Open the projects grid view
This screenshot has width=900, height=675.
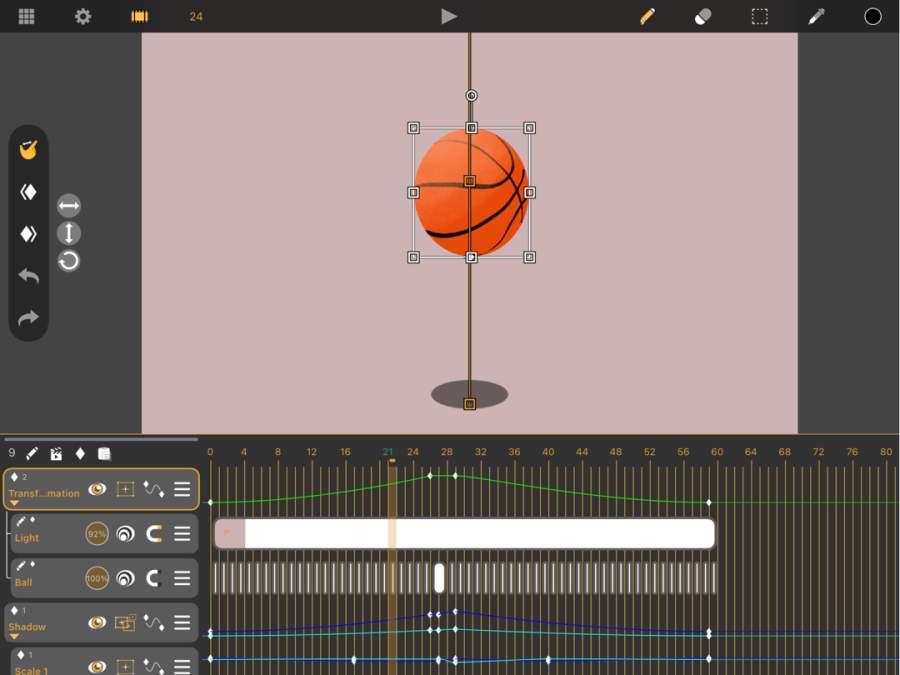click(27, 16)
